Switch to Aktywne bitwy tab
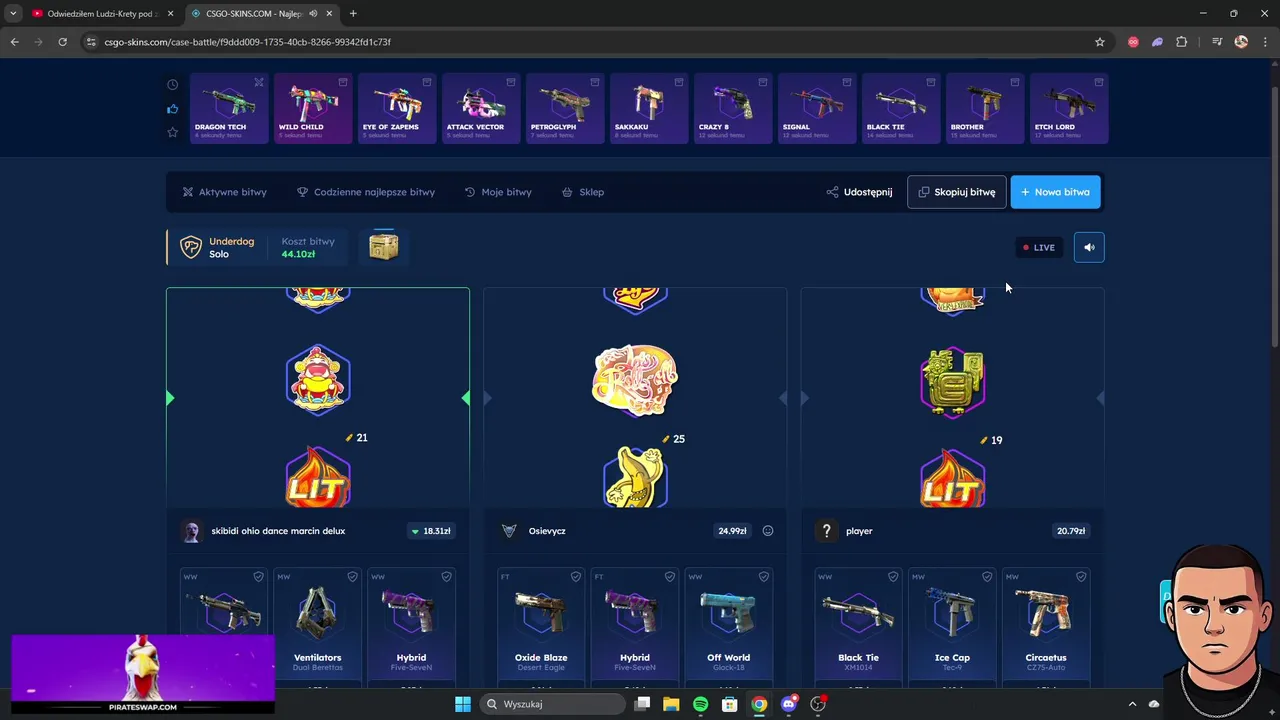 pos(224,192)
